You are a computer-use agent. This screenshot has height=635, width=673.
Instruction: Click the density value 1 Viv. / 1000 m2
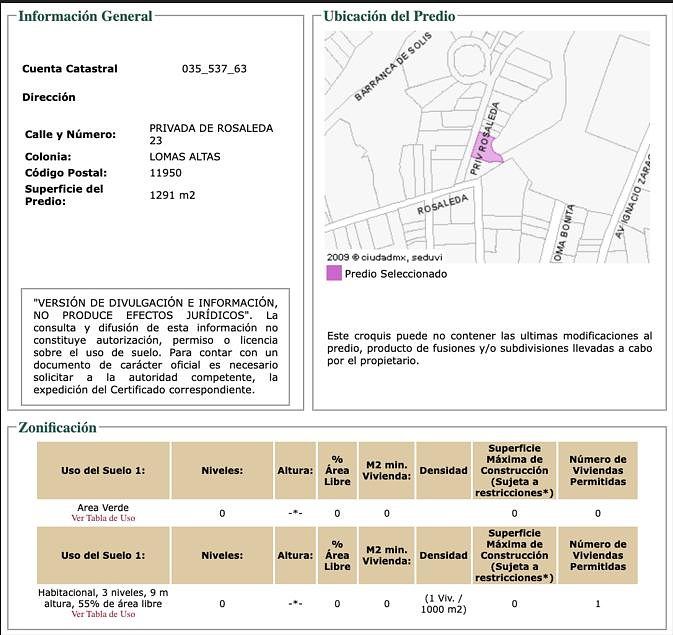pyautogui.click(x=443, y=604)
